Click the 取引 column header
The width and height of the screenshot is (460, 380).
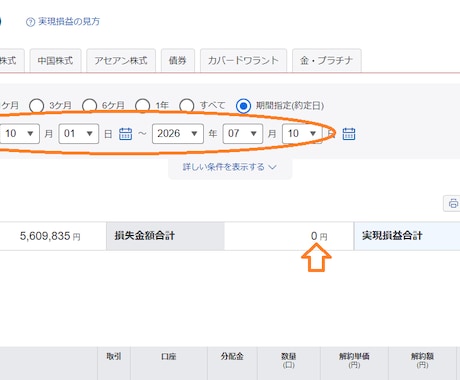(x=114, y=357)
